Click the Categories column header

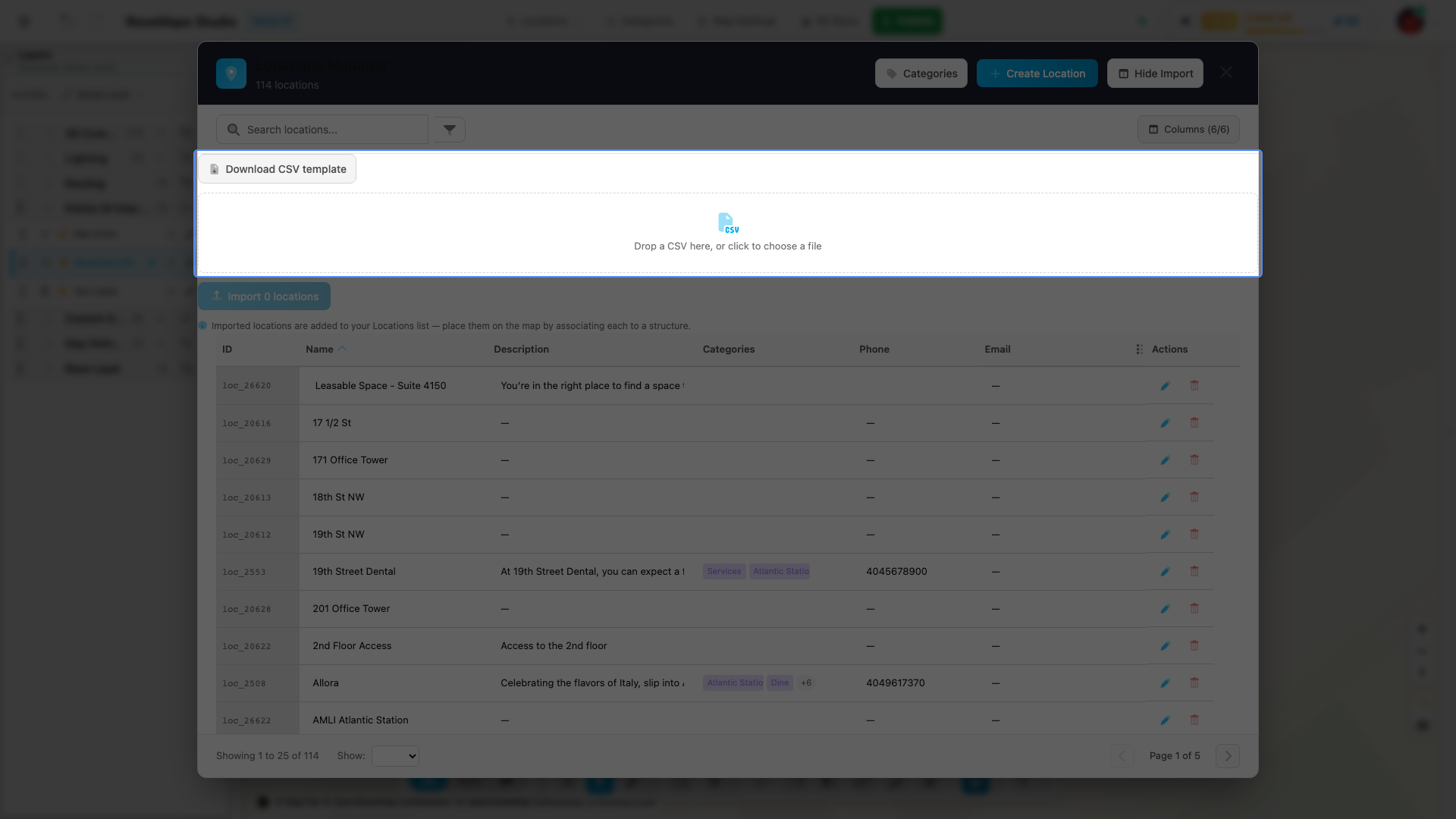pyautogui.click(x=729, y=350)
